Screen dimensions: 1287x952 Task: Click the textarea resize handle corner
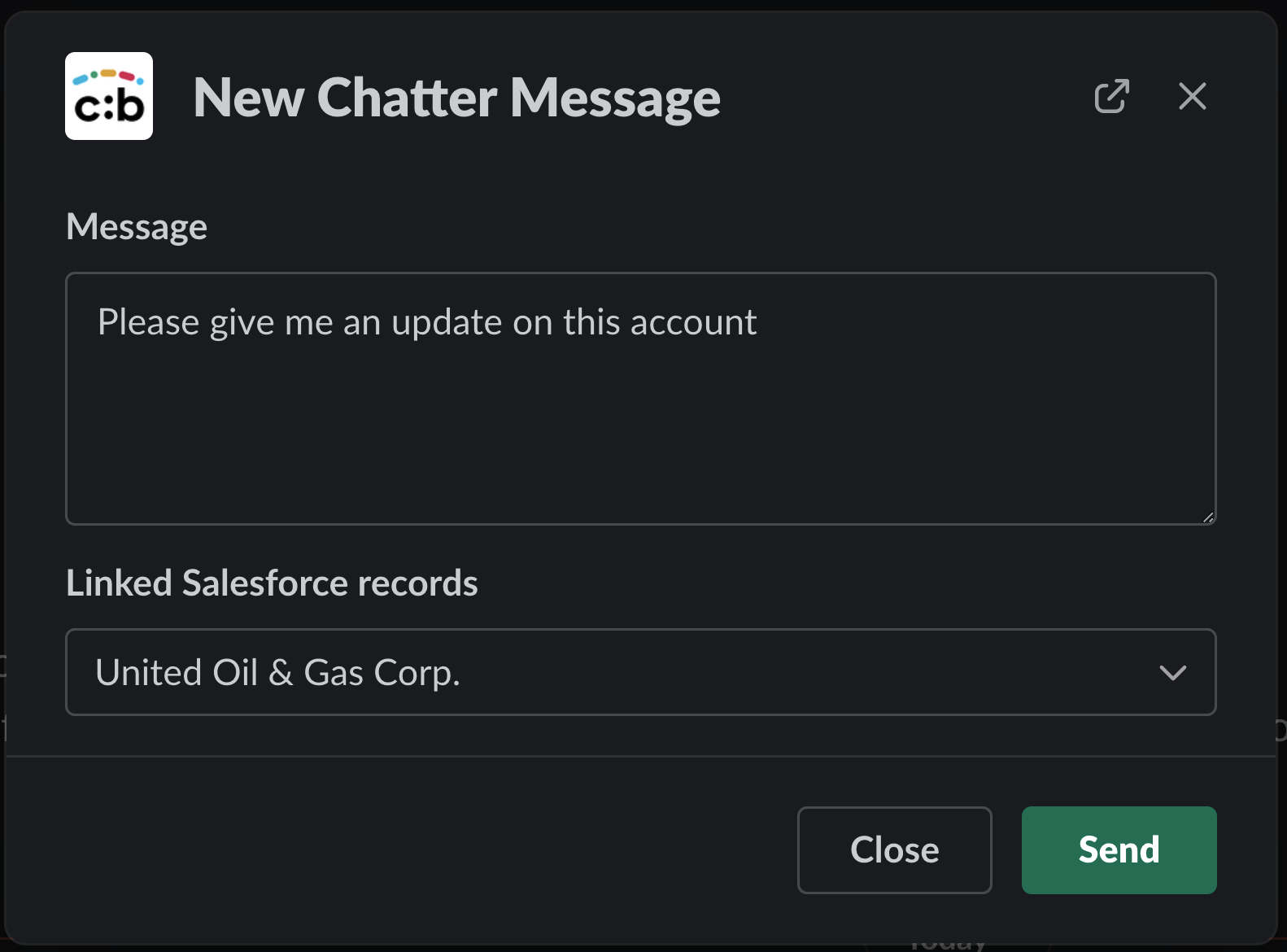point(1208,517)
